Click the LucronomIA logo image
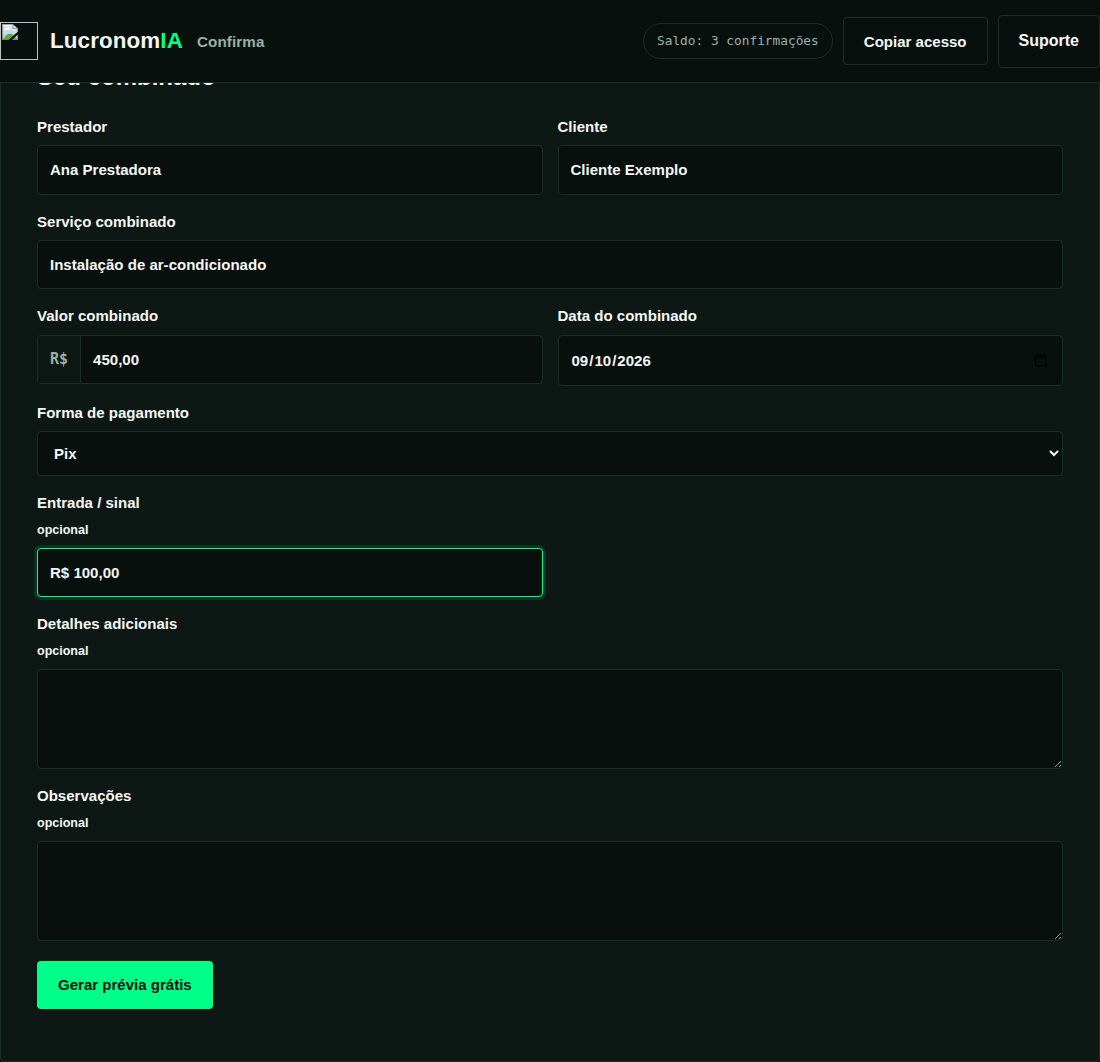The image size is (1100, 1062). click(x=19, y=41)
